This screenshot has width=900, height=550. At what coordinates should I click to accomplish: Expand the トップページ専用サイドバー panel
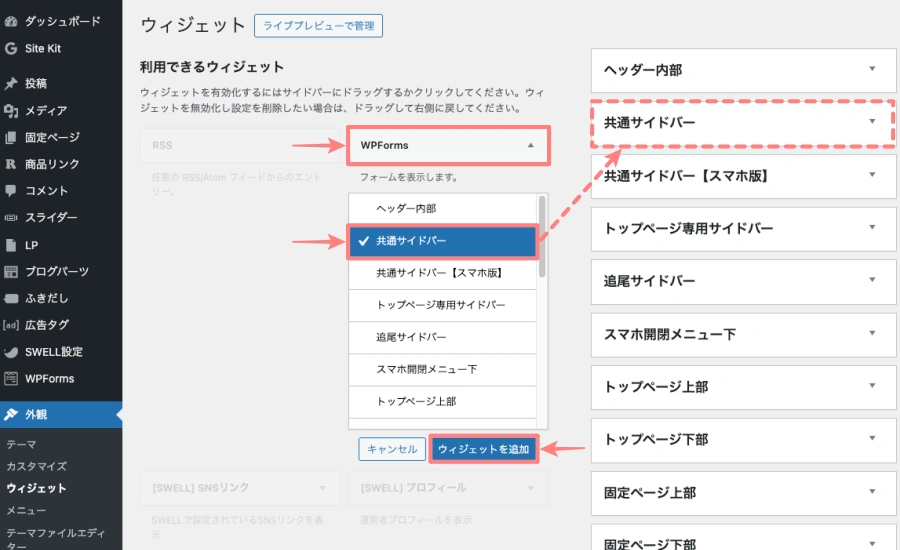point(872,228)
